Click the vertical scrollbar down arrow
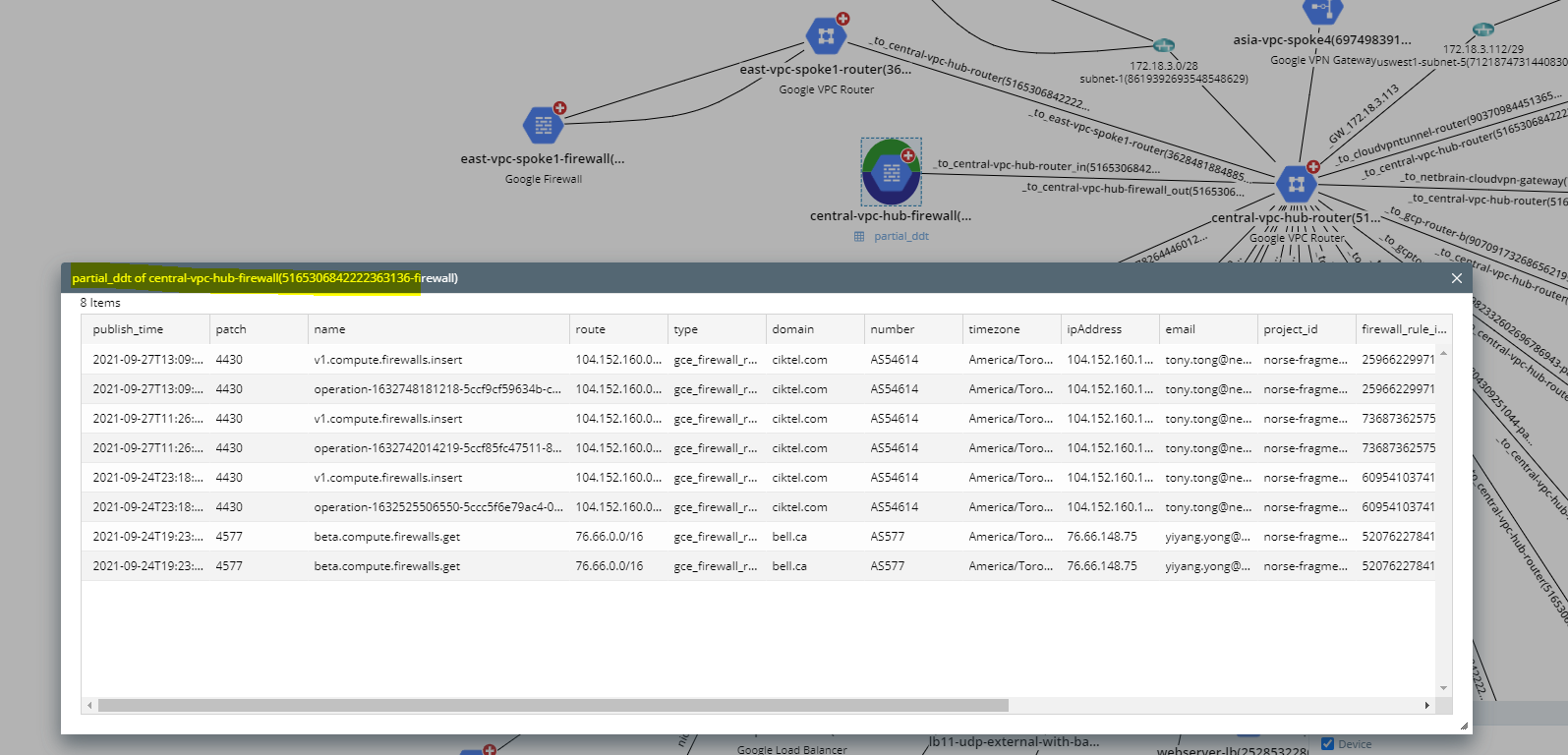1568x755 pixels. (1443, 688)
